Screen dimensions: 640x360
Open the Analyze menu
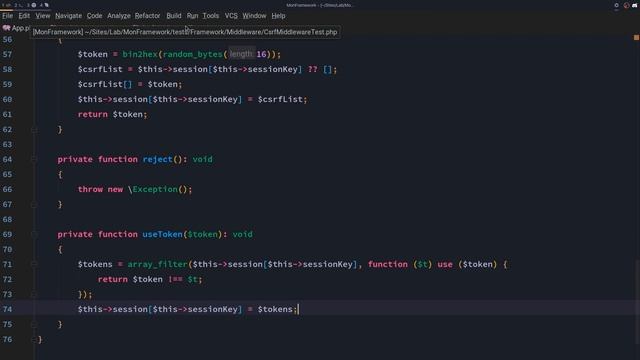[x=119, y=16]
